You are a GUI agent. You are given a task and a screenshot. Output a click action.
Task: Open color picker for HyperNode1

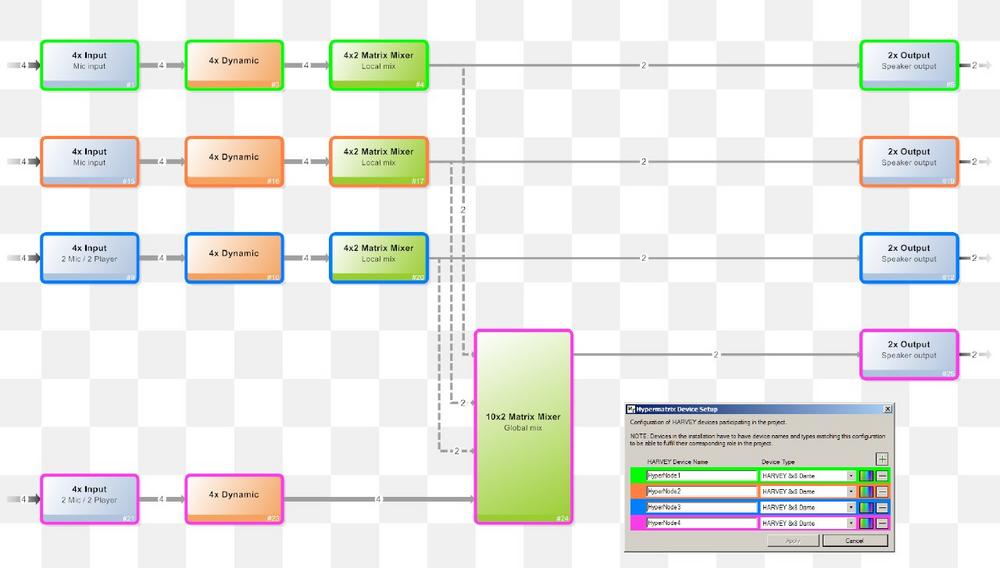point(866,476)
